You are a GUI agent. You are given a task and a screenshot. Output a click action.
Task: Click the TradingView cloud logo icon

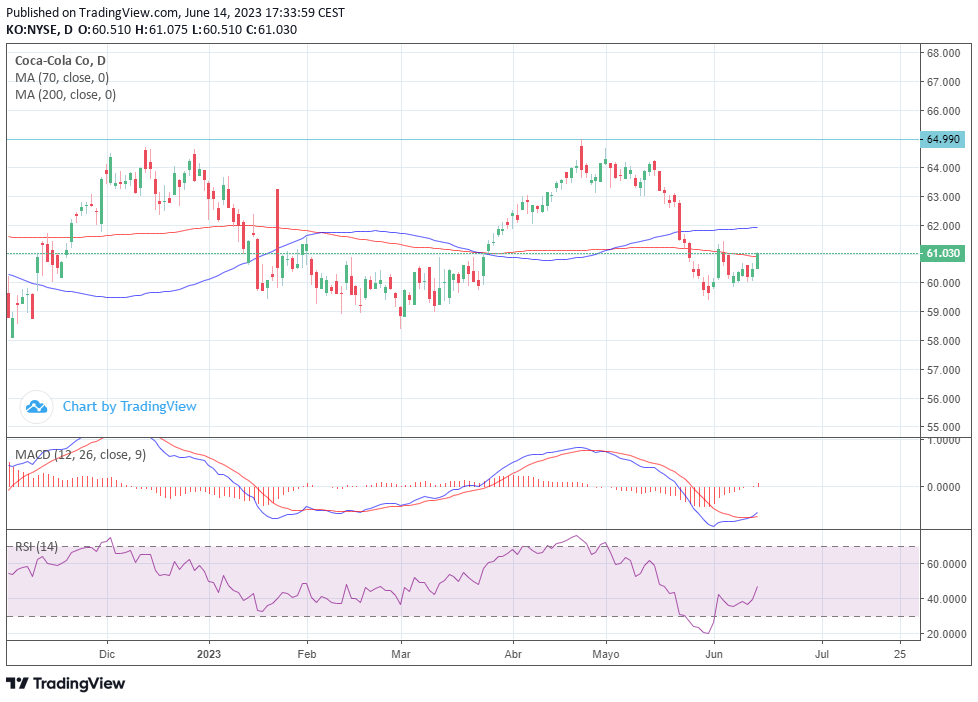point(36,407)
